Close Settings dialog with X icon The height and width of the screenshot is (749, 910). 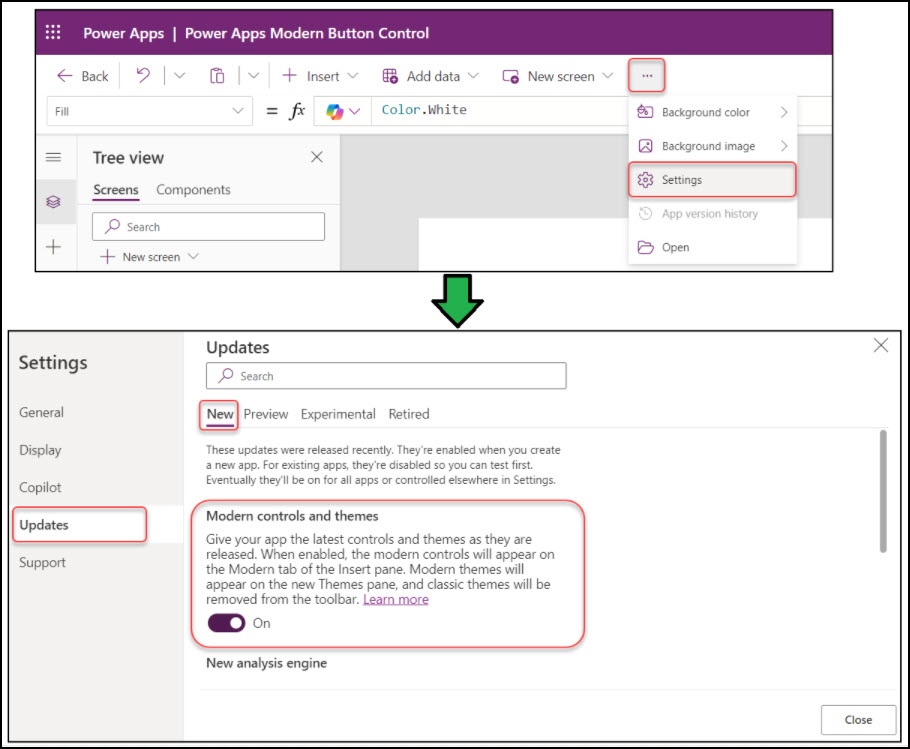pos(880,346)
